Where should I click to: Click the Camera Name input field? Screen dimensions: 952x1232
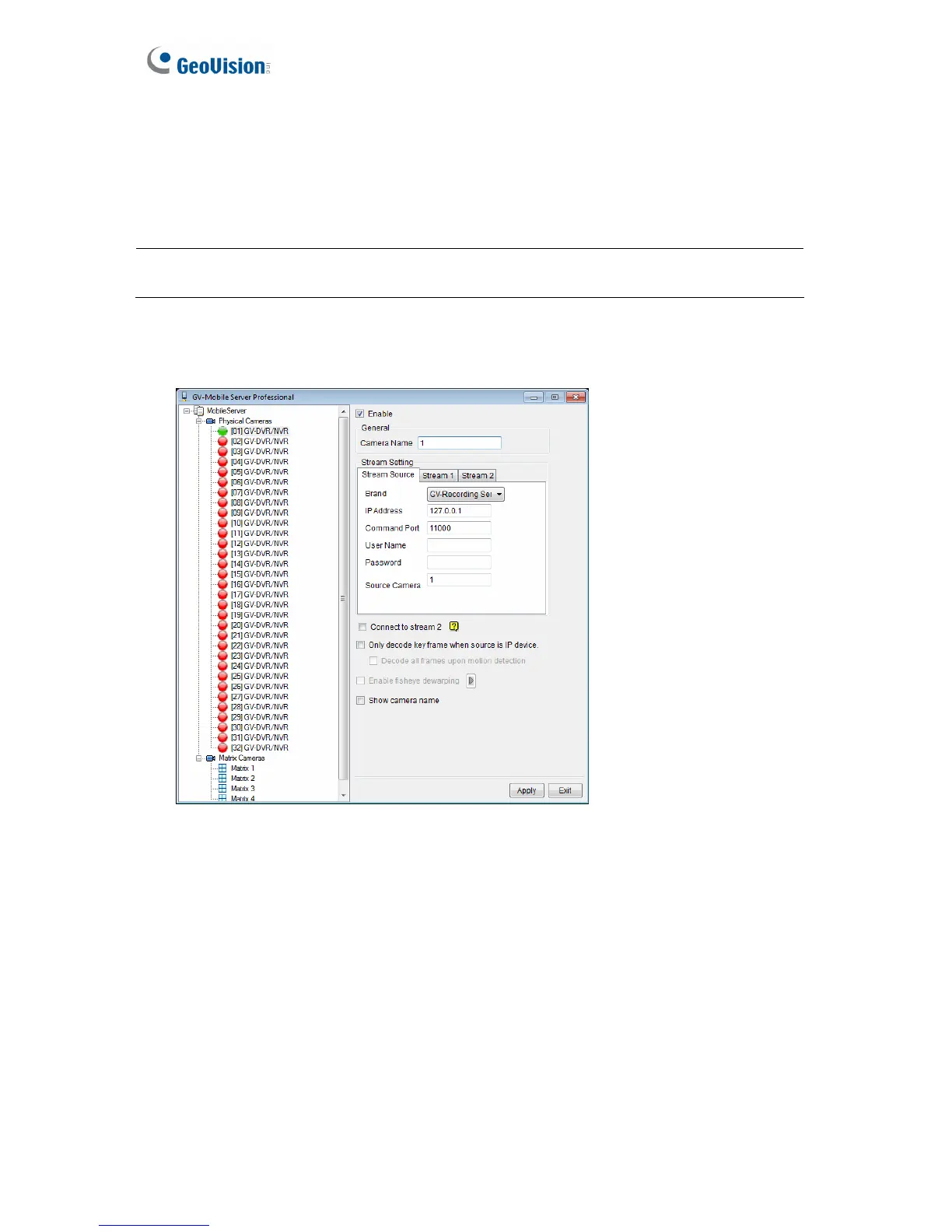tap(460, 443)
